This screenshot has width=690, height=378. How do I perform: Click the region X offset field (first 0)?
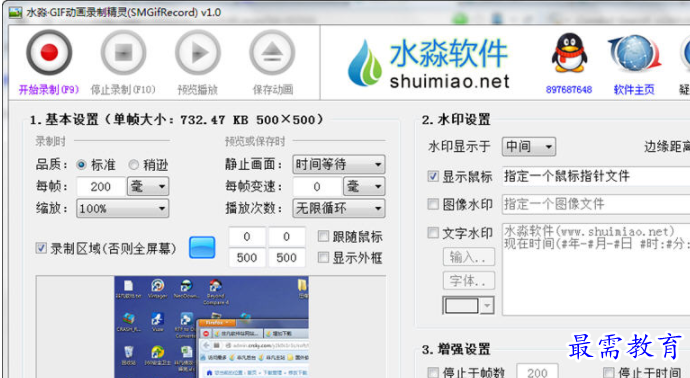click(x=247, y=237)
